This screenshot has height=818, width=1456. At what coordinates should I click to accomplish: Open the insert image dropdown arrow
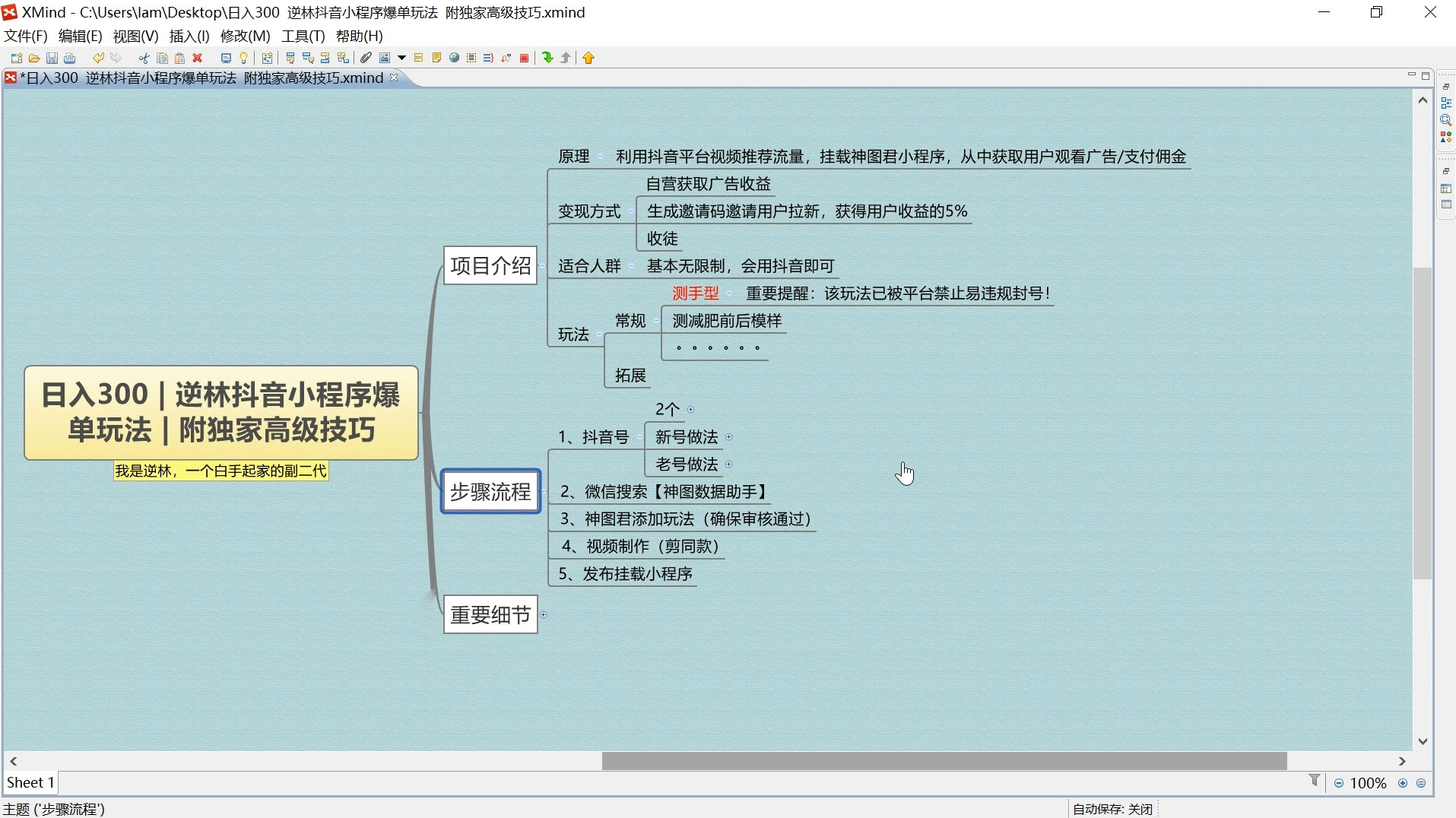pos(402,58)
